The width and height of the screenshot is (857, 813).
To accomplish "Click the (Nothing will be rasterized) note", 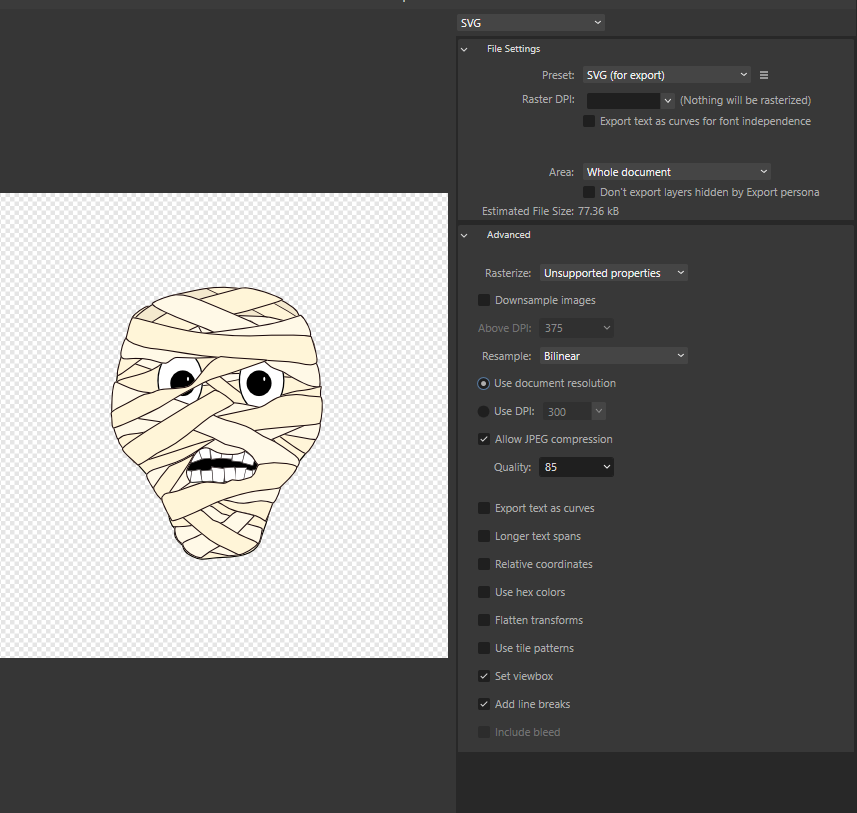I will tap(745, 100).
